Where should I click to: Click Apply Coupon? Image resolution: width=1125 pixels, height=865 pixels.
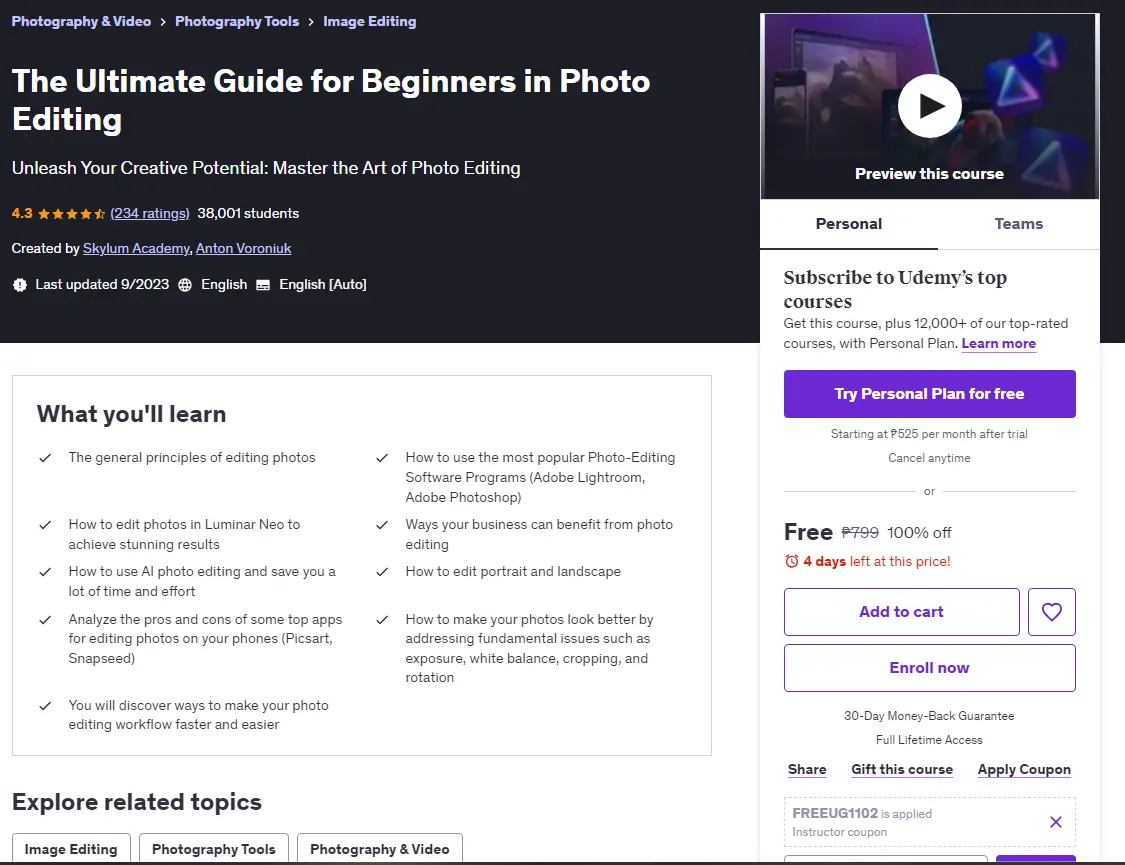pos(1024,770)
